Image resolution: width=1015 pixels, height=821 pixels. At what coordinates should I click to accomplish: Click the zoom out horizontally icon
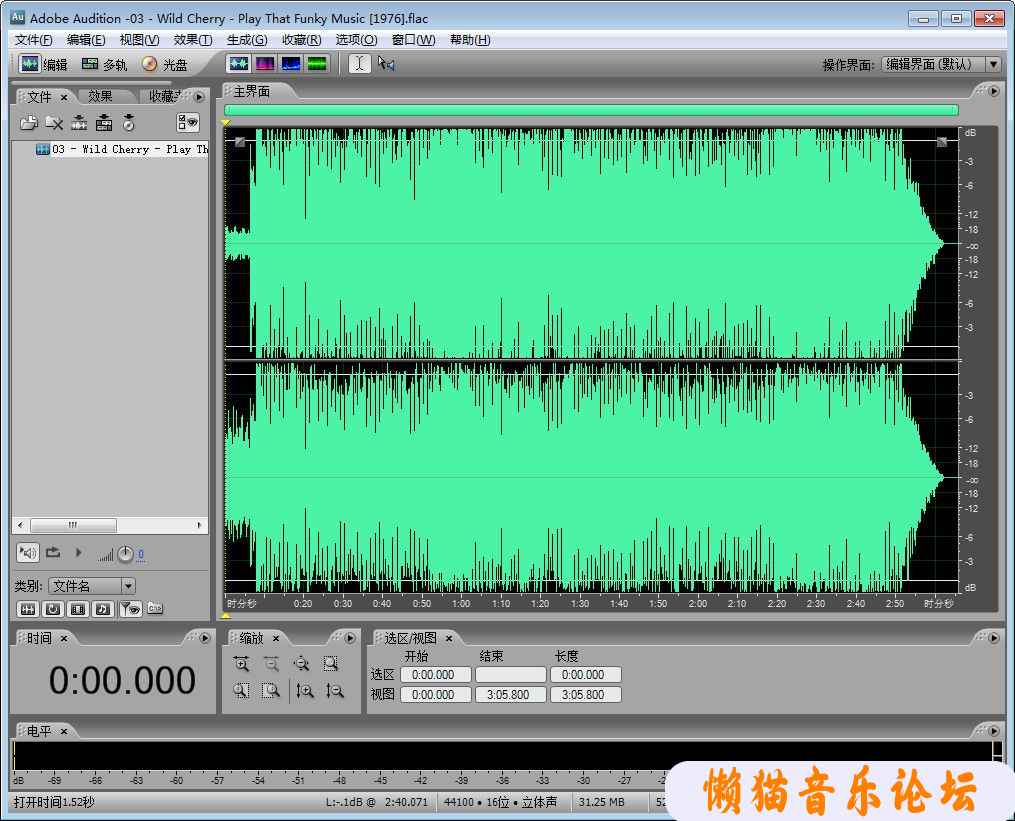coord(271,664)
